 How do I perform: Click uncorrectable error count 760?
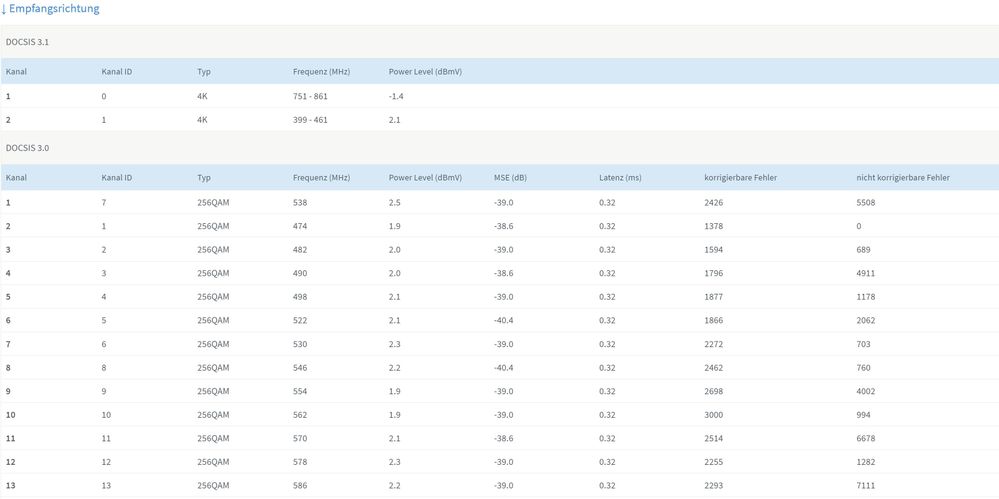863,368
